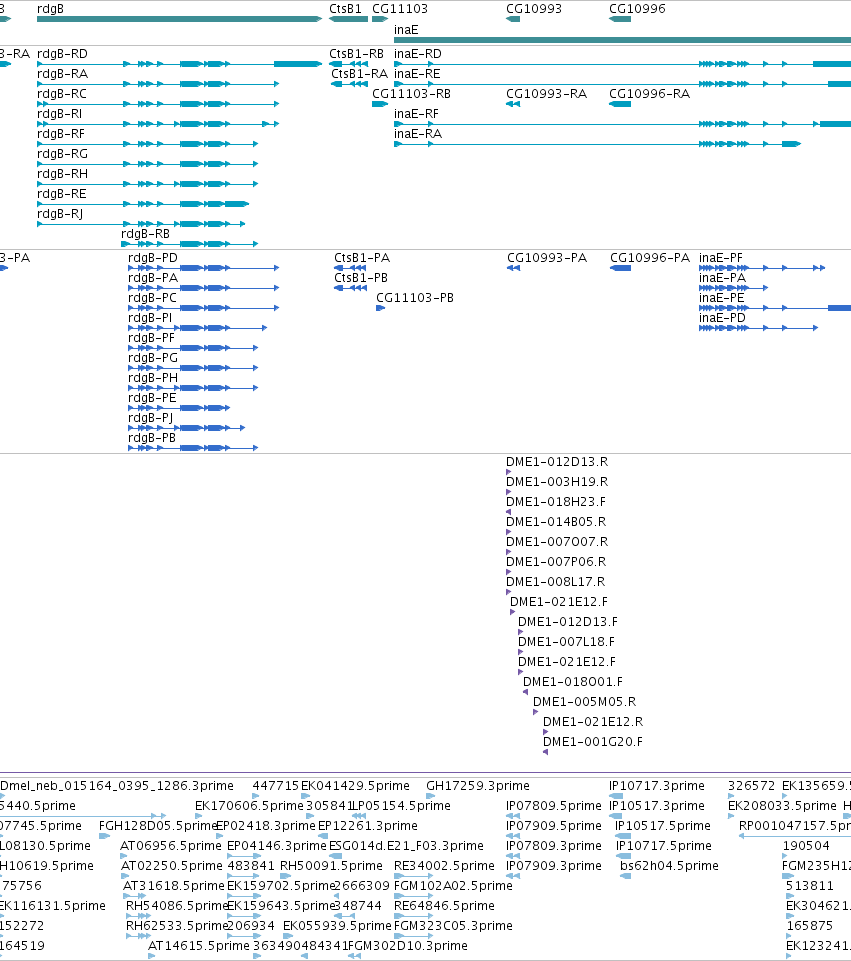Click the rdgB-RA transcript label
The width and height of the screenshot is (851, 961).
tap(62, 74)
